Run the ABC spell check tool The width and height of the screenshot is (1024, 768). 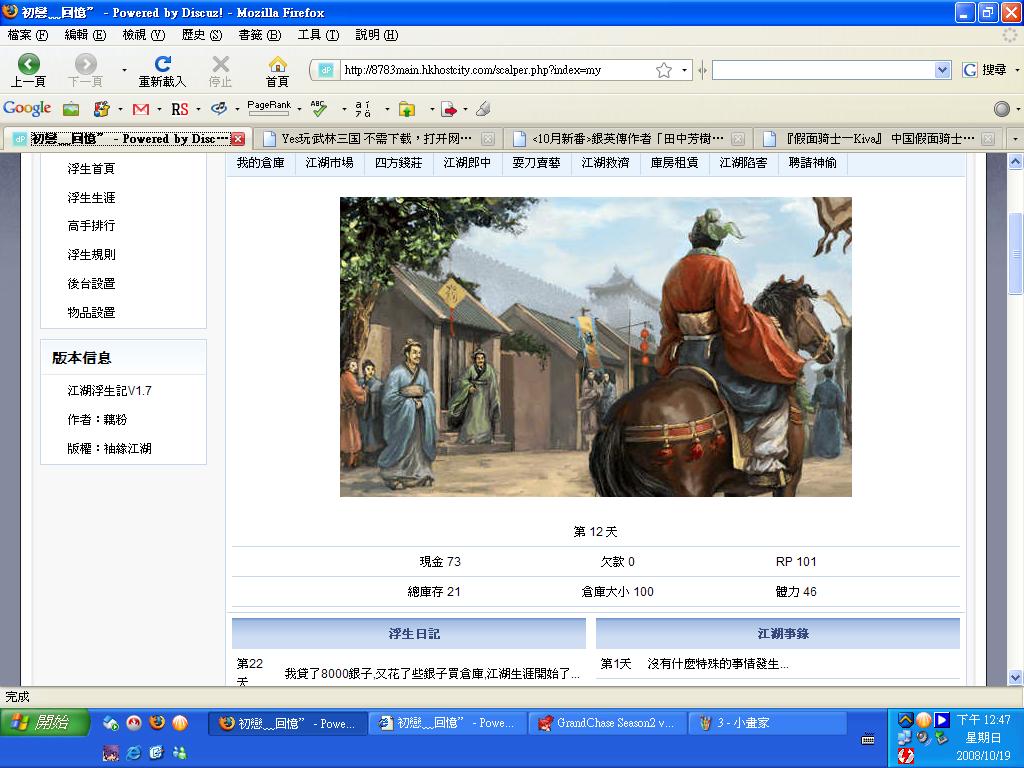coord(318,108)
